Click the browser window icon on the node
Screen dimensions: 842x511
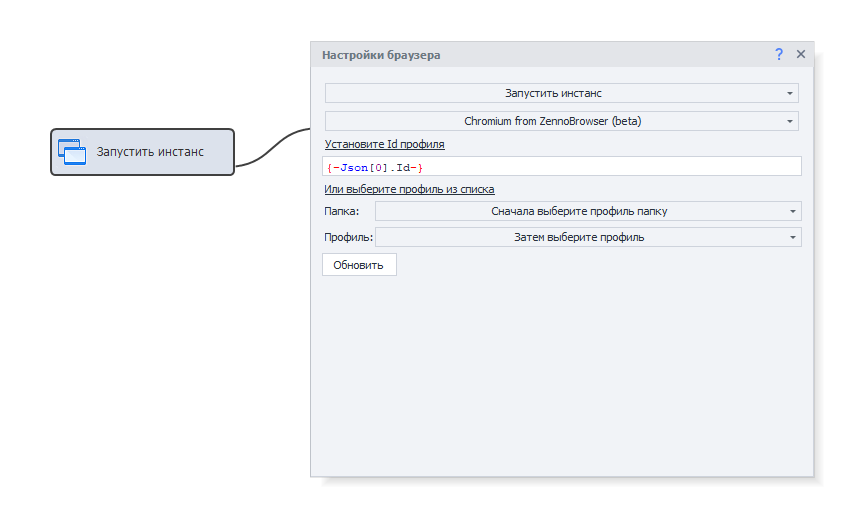click(x=70, y=151)
